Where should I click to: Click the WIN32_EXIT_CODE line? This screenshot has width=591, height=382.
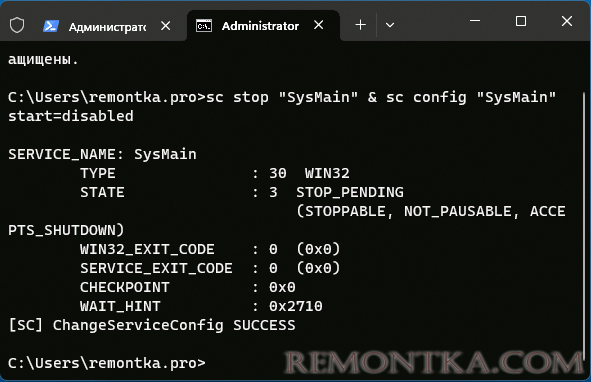pyautogui.click(x=210, y=249)
